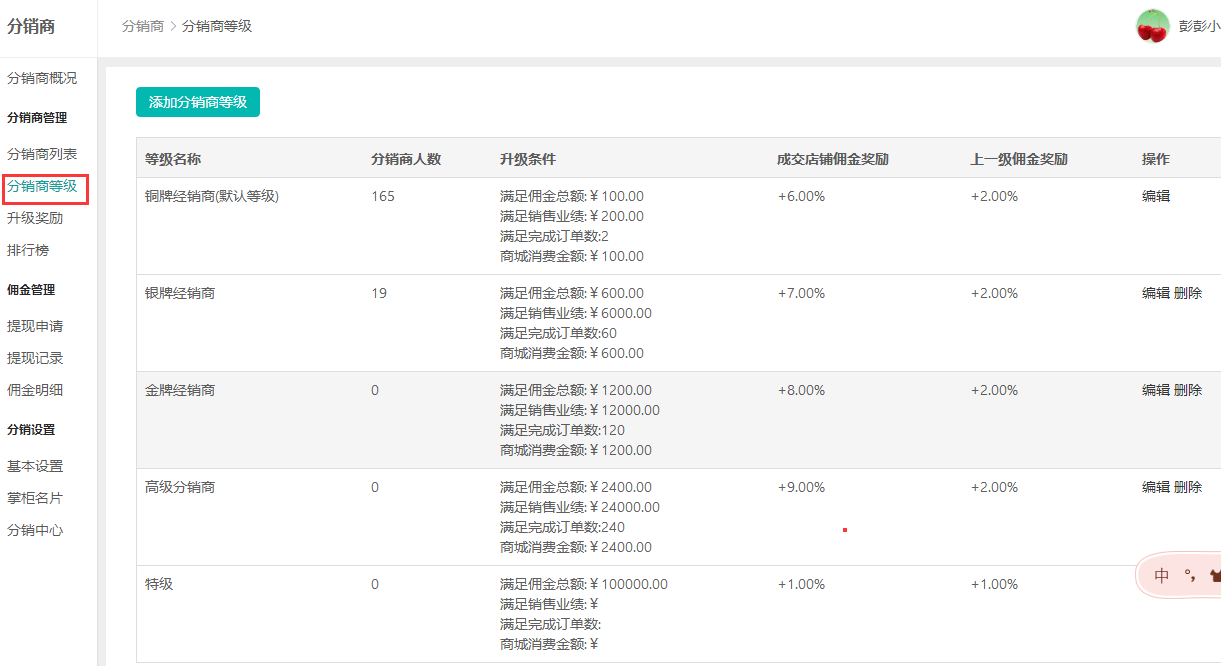Click the cherry avatar profile picture
This screenshot has width=1221, height=666.
(x=1152, y=26)
